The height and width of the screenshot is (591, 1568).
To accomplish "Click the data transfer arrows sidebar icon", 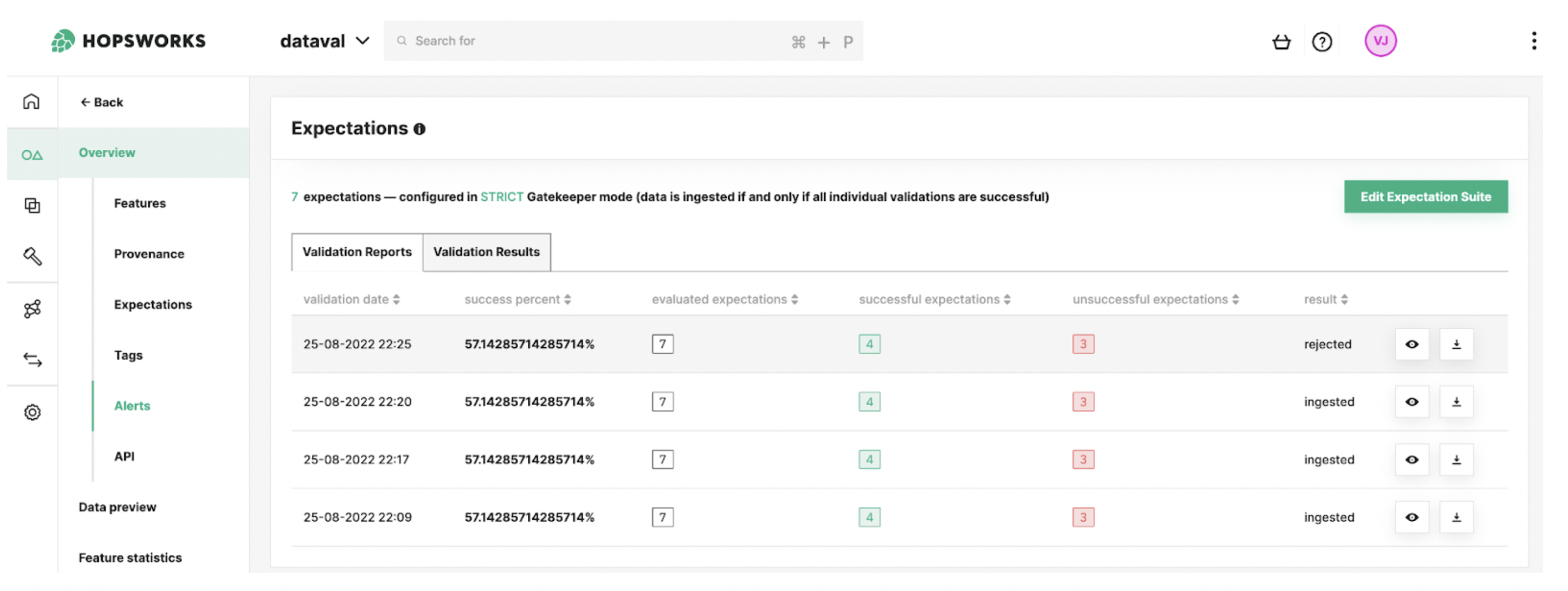I will click(x=31, y=360).
